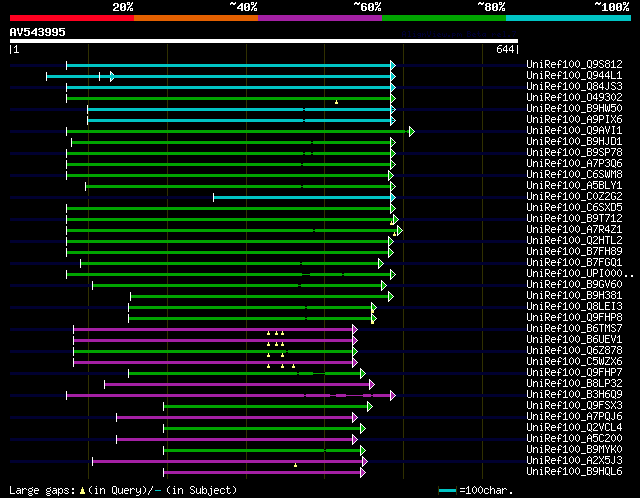
Task: Go to the UniRef100_B3H6Q9 entry
Action: click(574, 395)
